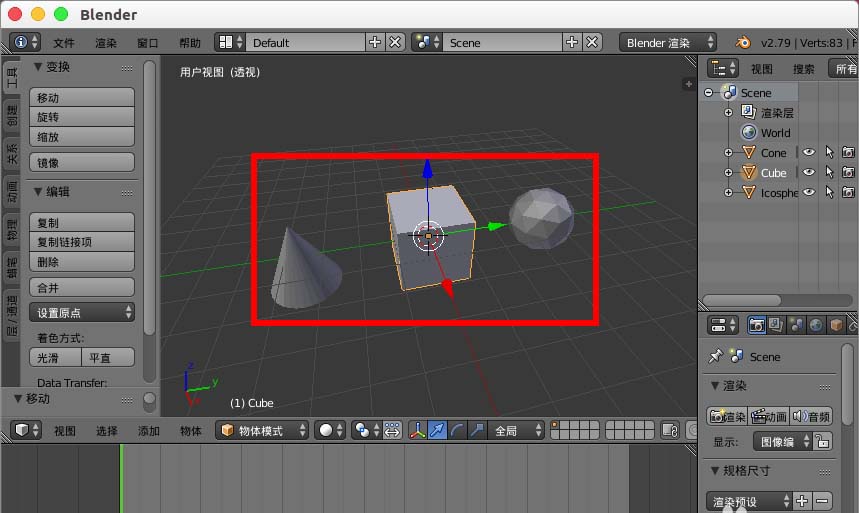Toggle the lock next to 图像编 display
This screenshot has width=859, height=513.
(x=822, y=441)
